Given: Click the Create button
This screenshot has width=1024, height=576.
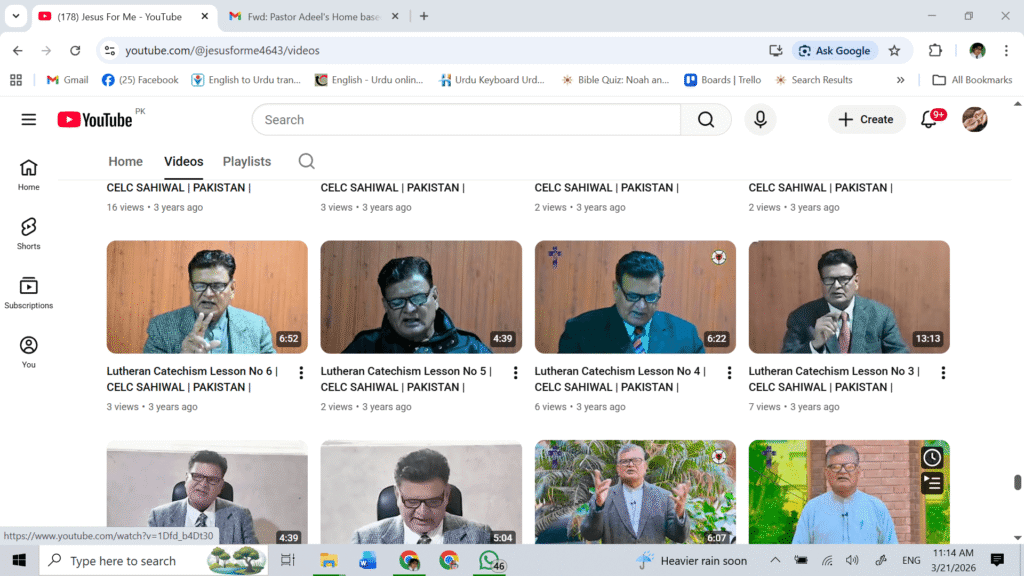Looking at the screenshot, I should [866, 120].
